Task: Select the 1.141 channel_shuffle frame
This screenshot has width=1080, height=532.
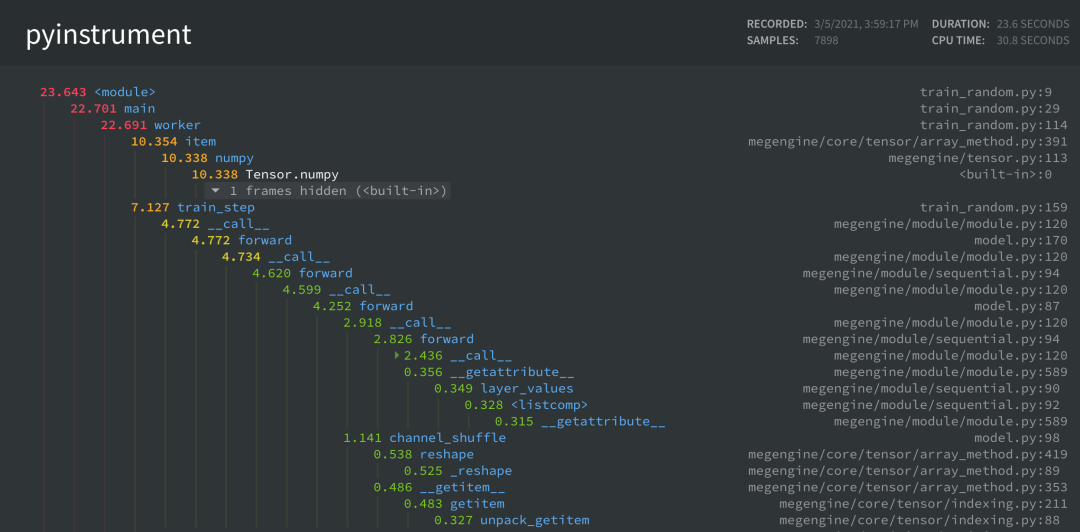Action: pyautogui.click(x=424, y=438)
